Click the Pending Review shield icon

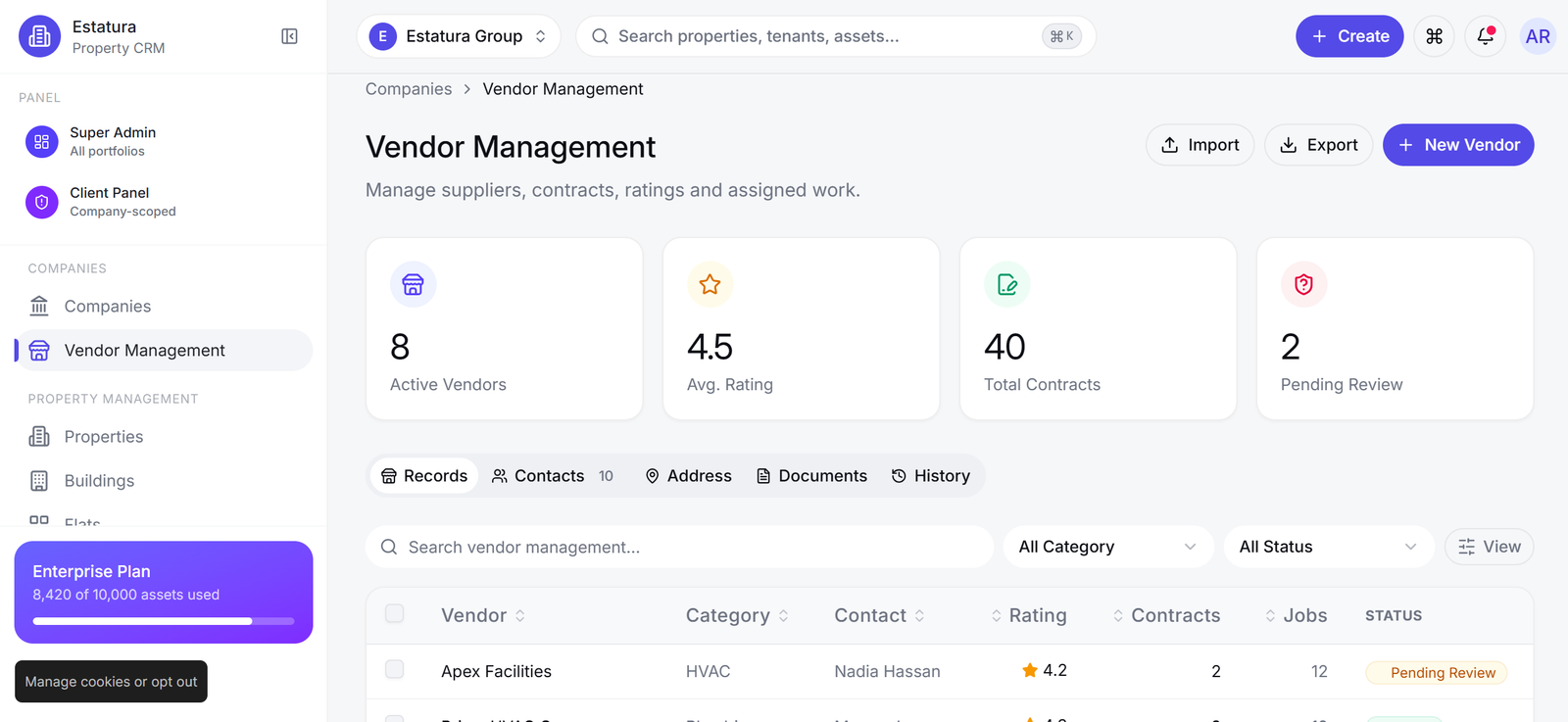coord(1303,284)
